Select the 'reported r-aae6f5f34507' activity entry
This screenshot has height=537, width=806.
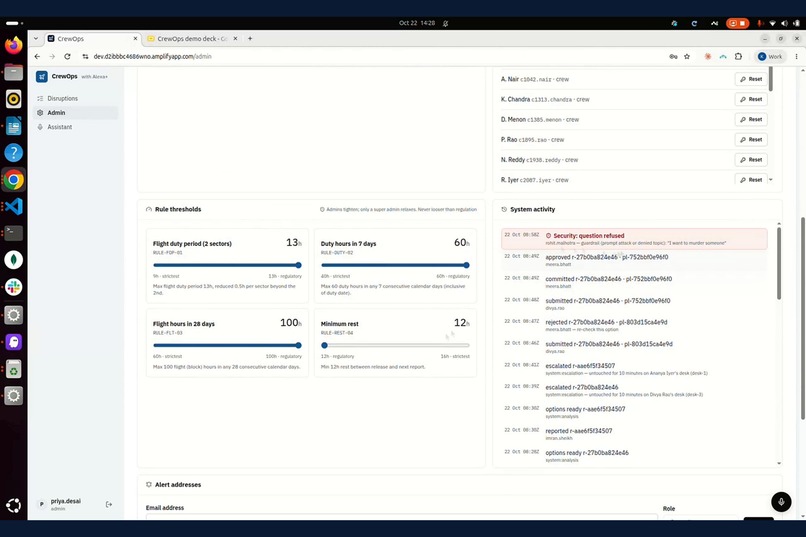tap(634, 434)
